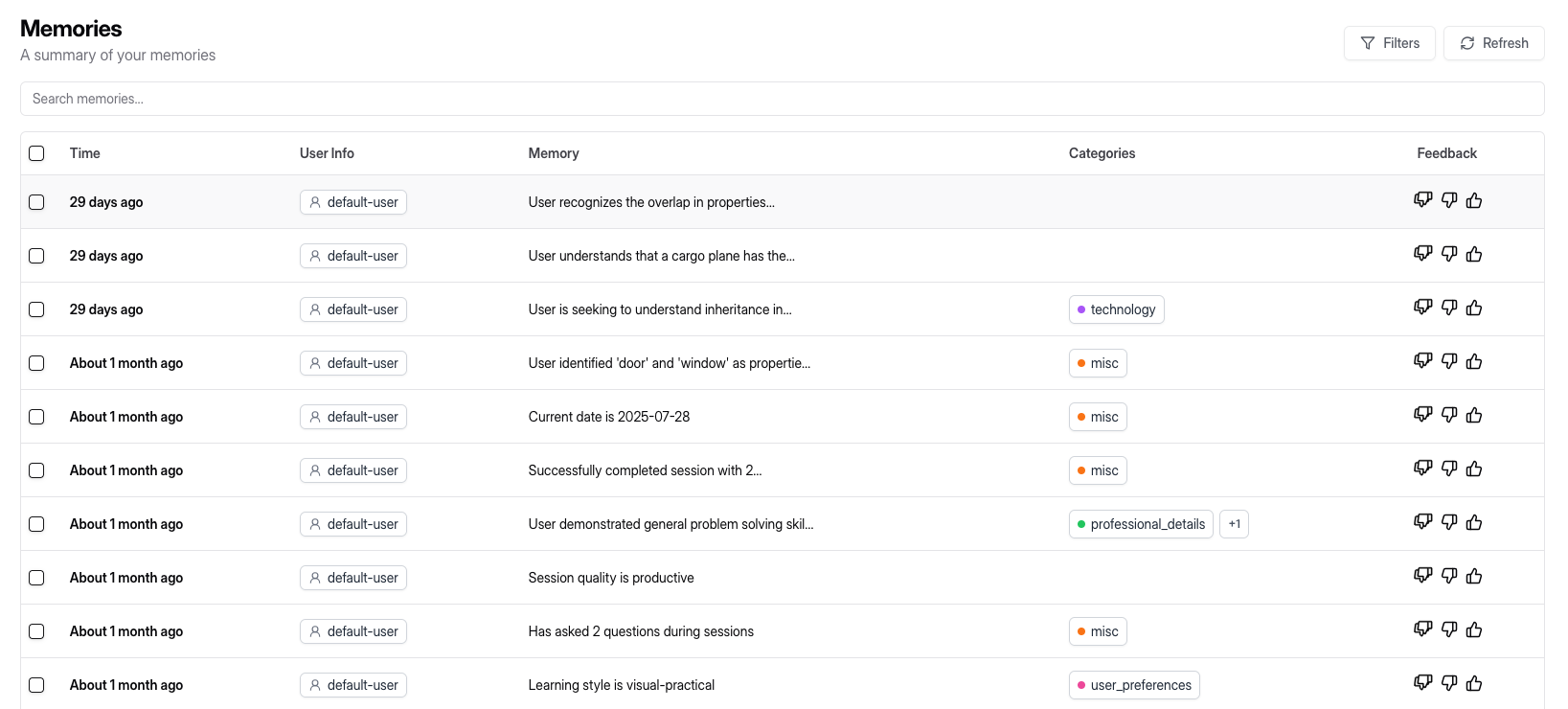Select the 'cargo plane' memory row checkbox
Viewport: 1568px width, 709px height.
[x=36, y=256]
